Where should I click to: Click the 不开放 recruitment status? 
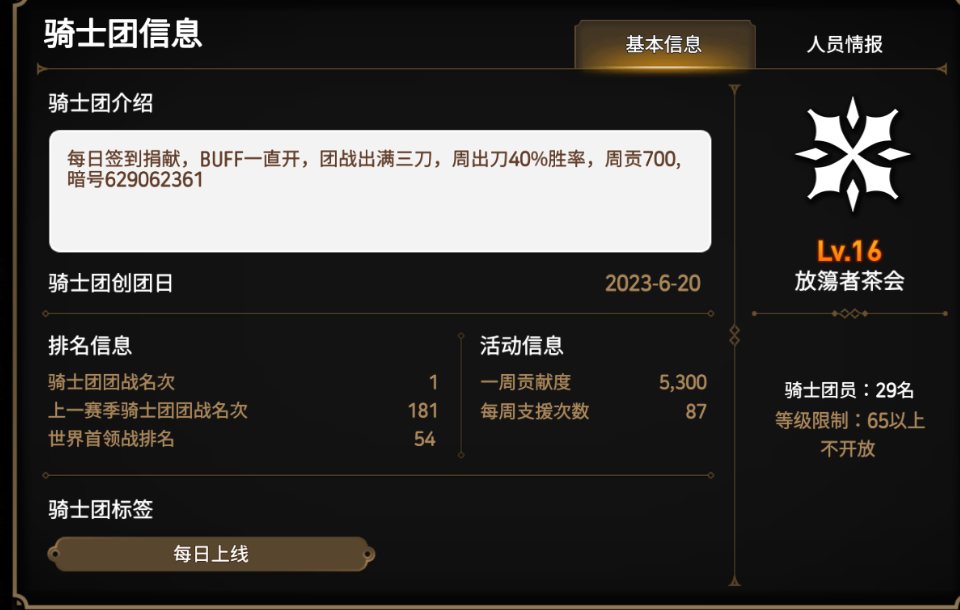point(848,449)
